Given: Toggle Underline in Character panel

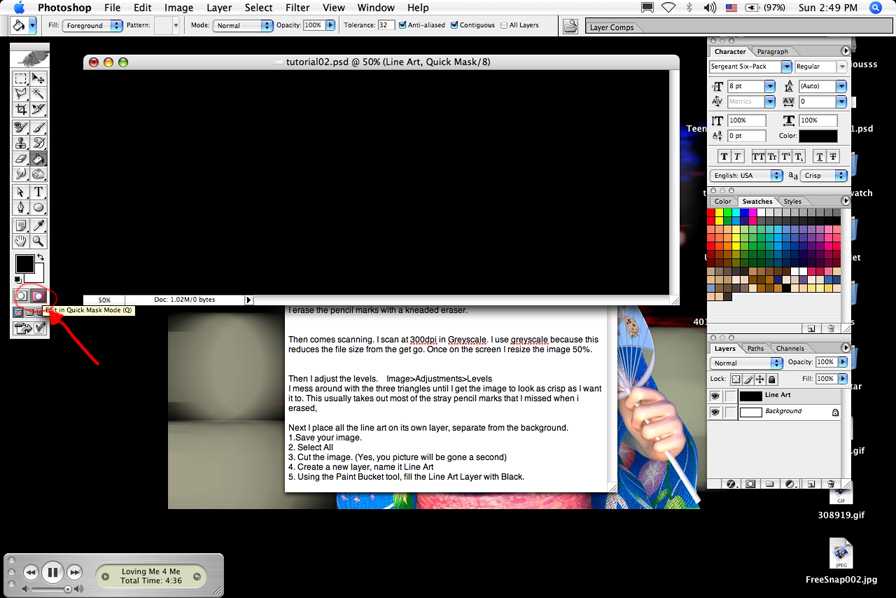Looking at the screenshot, I should [x=820, y=157].
